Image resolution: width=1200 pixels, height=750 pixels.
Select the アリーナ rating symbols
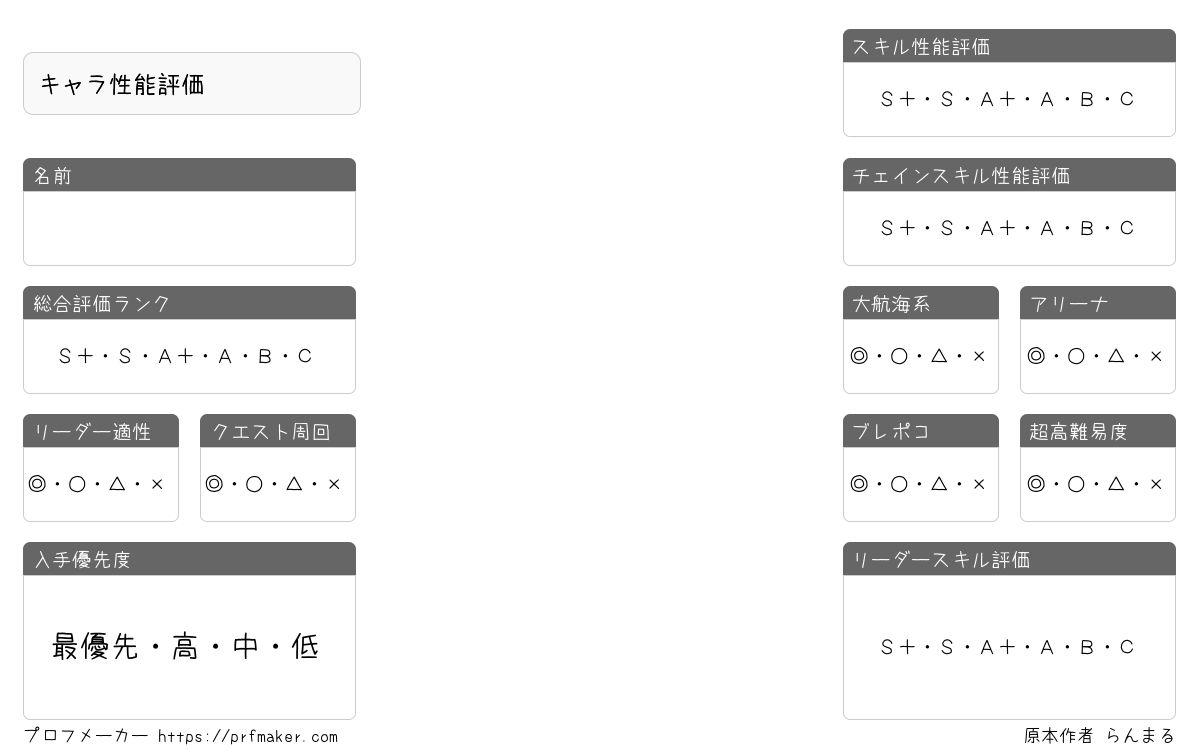[1095, 356]
